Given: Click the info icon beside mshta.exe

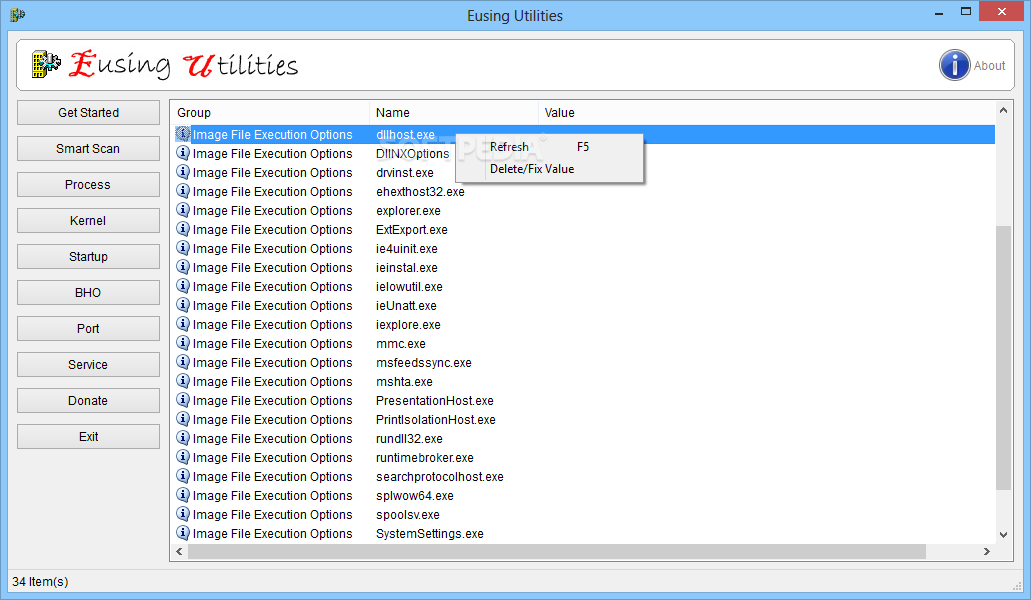Looking at the screenshot, I should [183, 382].
